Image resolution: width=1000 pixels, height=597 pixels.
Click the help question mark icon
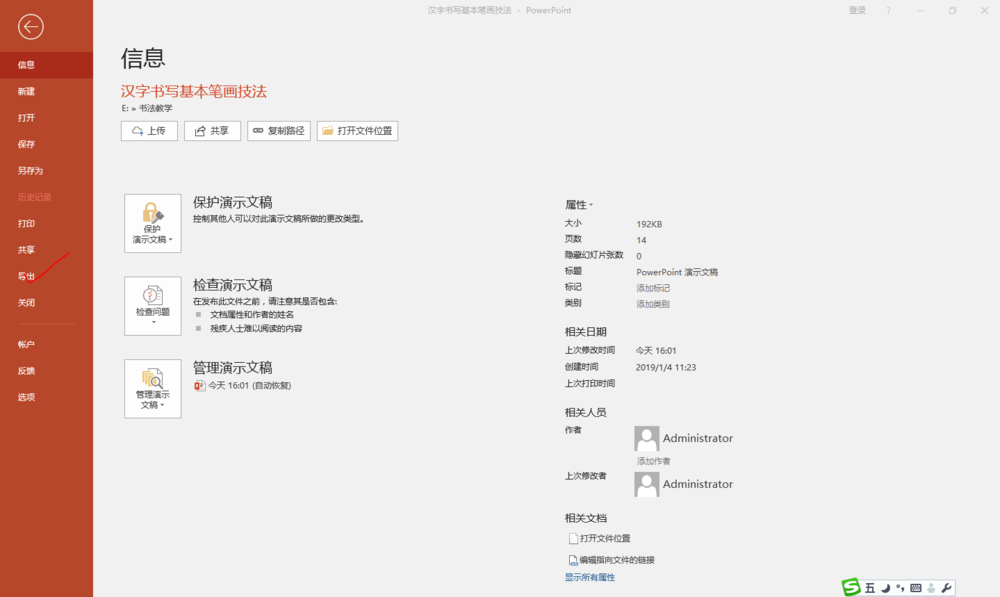[x=888, y=10]
